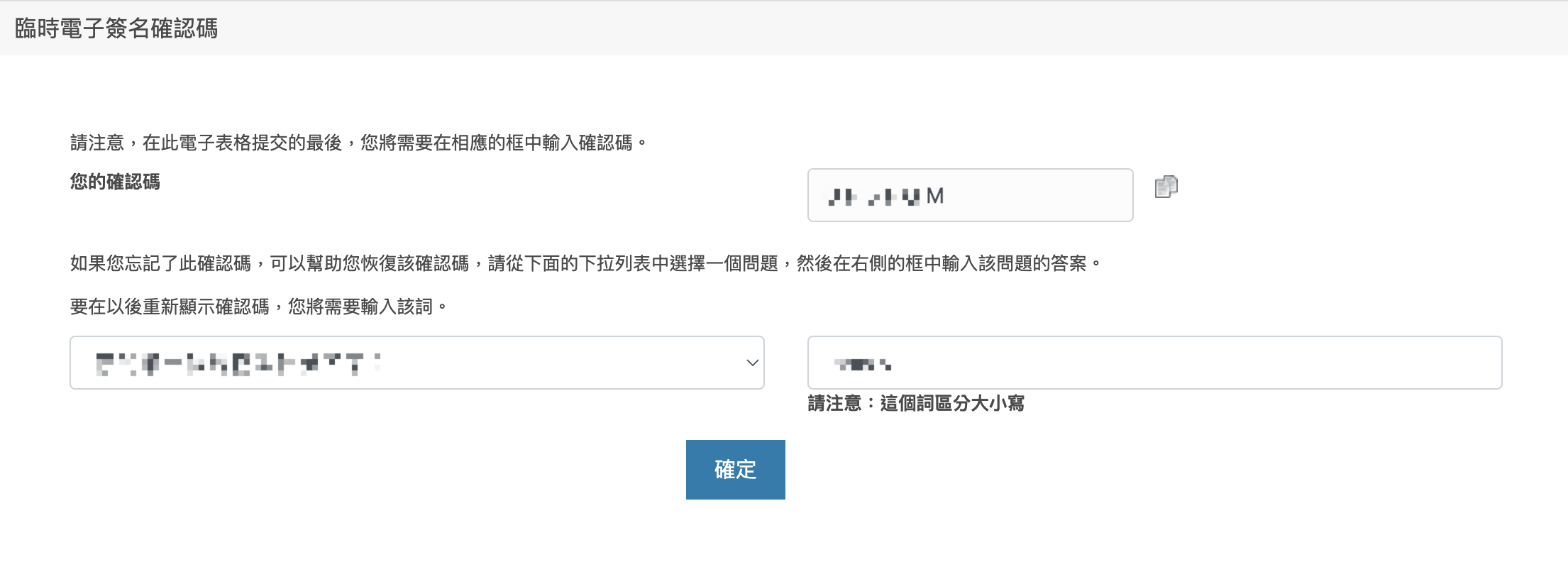Screen dimensions: 1568x562
Task: Expand the chevron arrow on question selector
Action: coord(752,363)
